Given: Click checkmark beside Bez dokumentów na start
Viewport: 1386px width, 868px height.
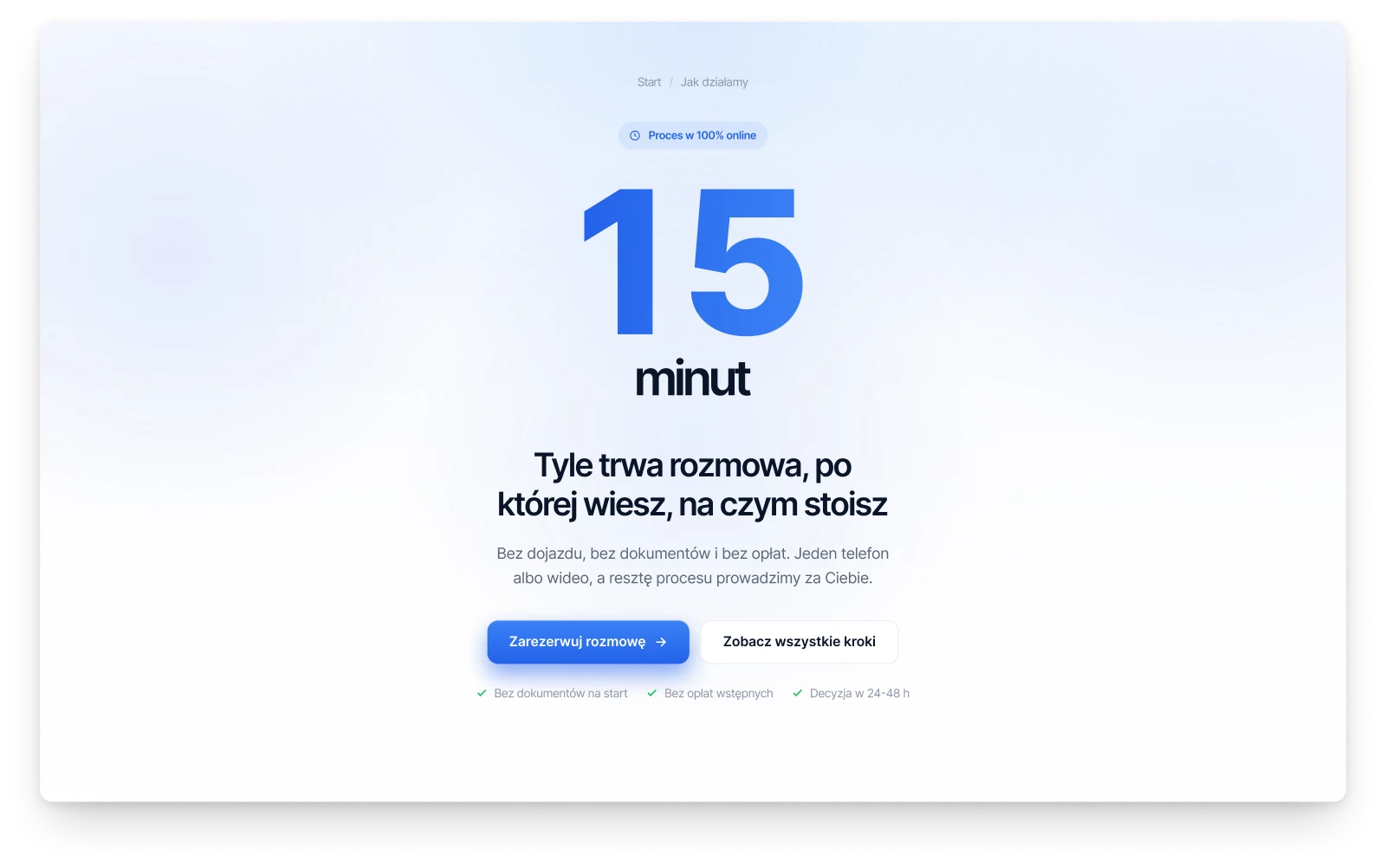Looking at the screenshot, I should (x=482, y=693).
